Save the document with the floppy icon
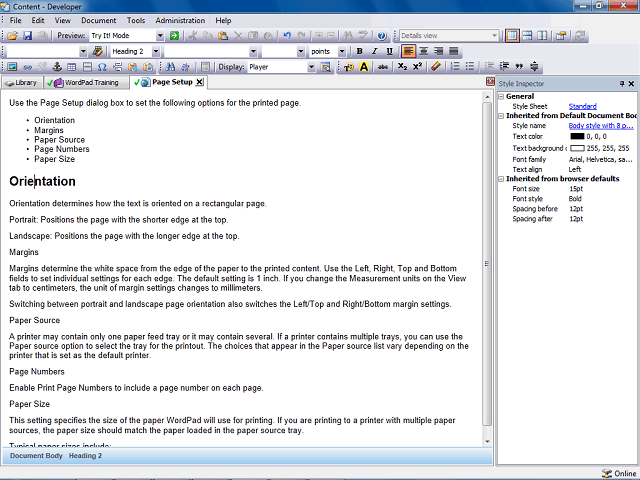This screenshot has height=480, width=640. point(27,36)
